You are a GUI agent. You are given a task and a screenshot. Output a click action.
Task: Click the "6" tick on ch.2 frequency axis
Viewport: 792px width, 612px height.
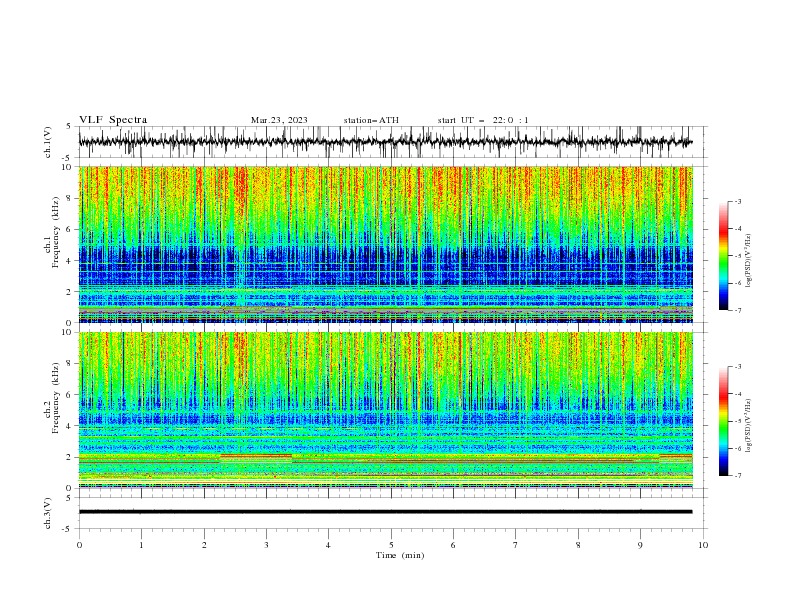70,394
